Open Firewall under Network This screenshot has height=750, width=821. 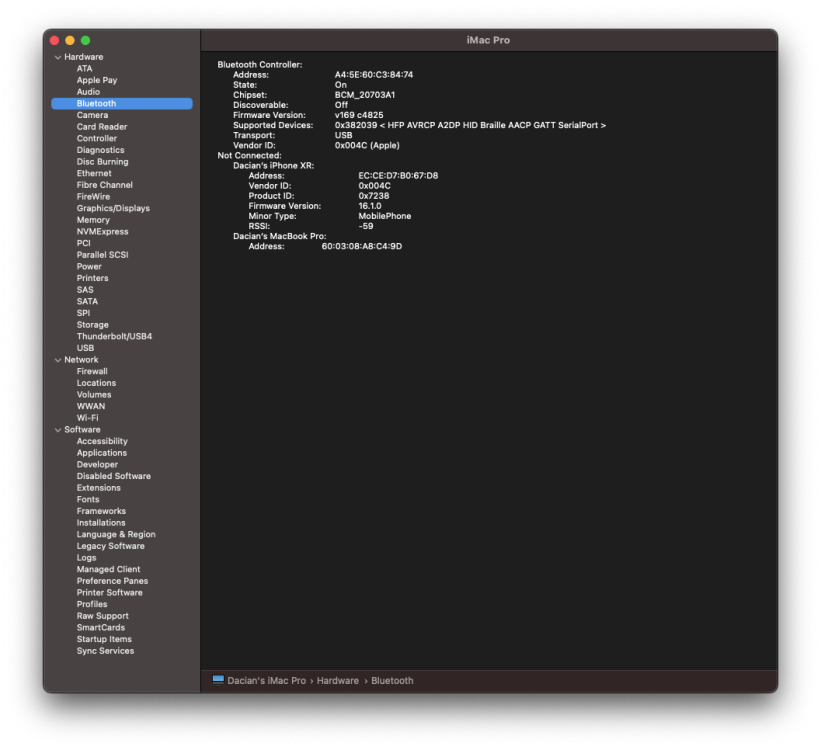coord(92,371)
